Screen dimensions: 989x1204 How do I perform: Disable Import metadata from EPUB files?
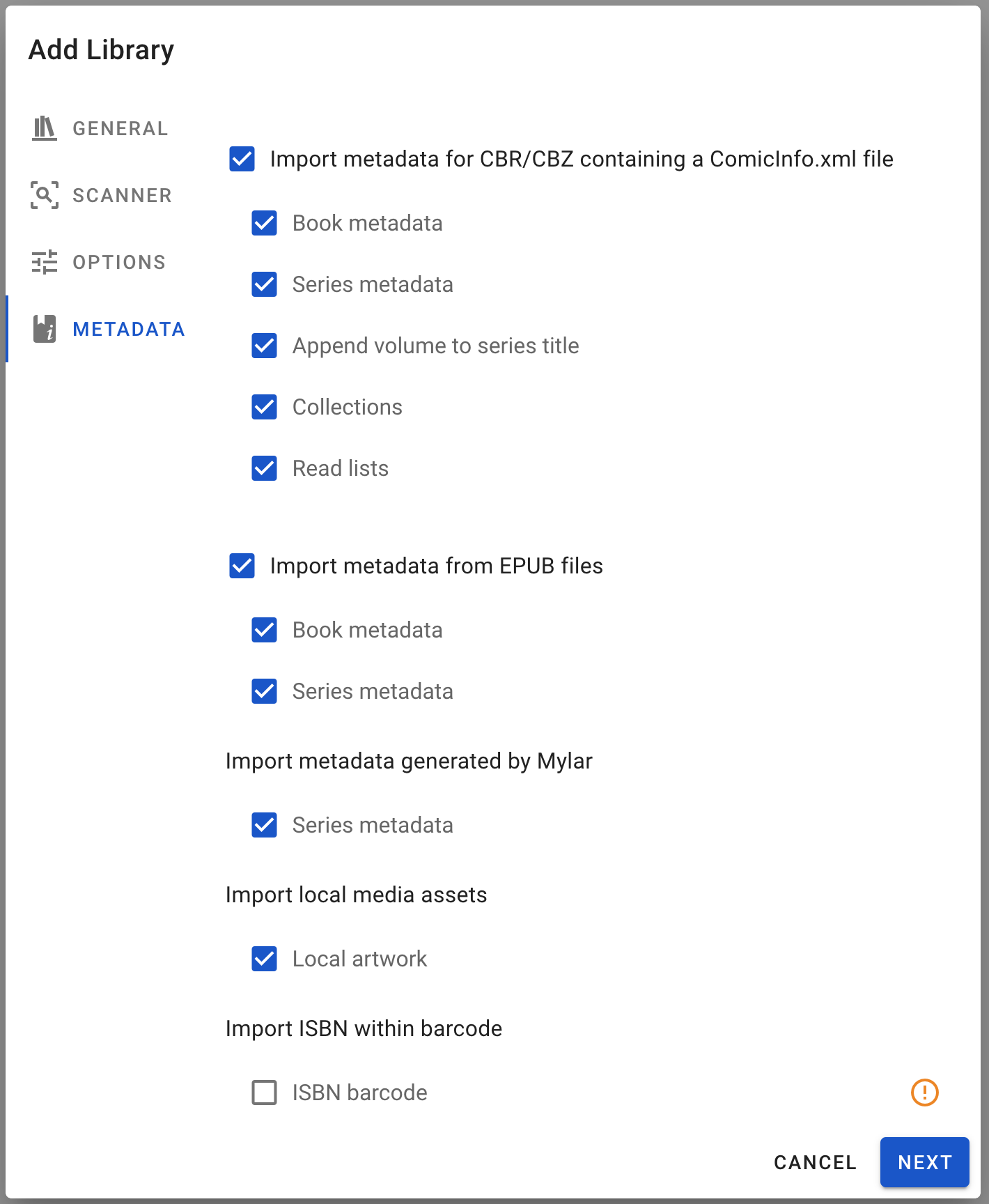[x=241, y=566]
